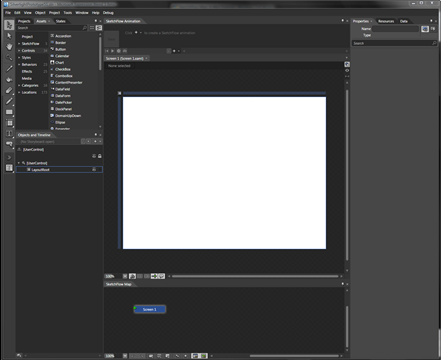Select the LayoutRoot tree item
441x360 pixels.
(x=59, y=170)
